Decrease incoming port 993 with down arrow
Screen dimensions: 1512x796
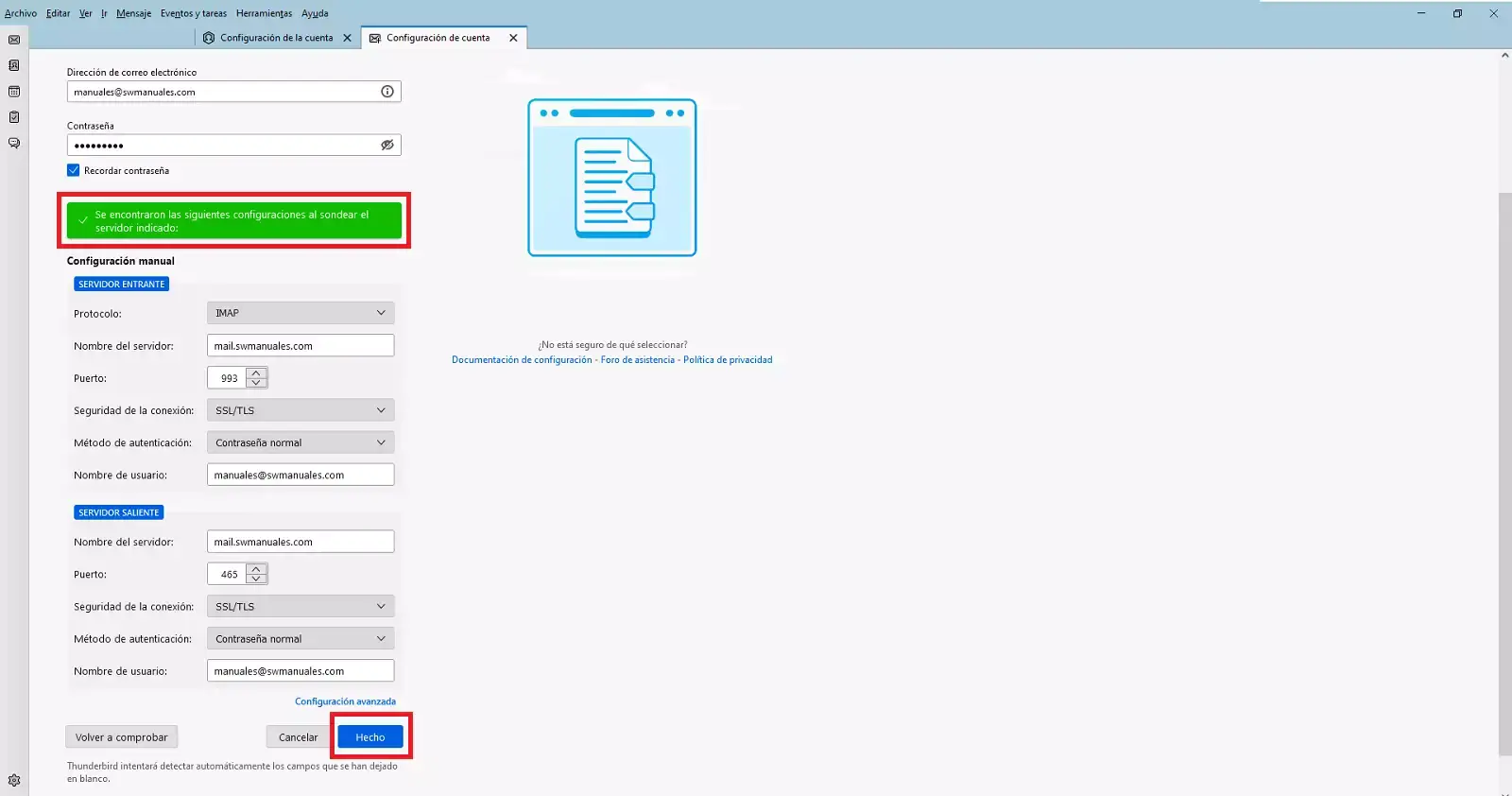(x=256, y=383)
